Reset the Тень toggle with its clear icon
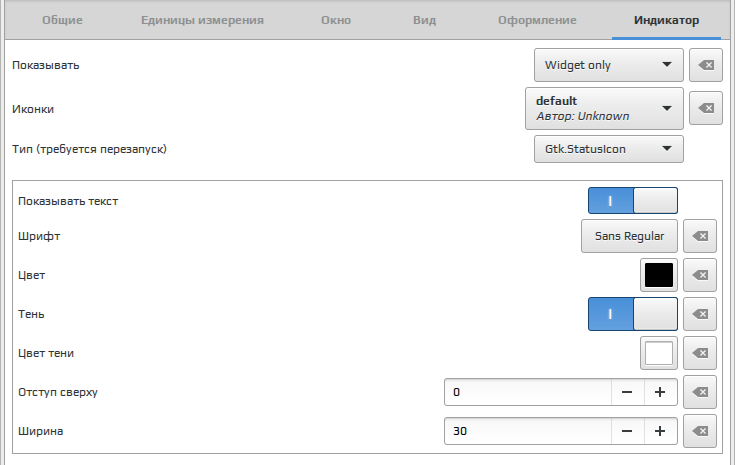This screenshot has height=465, width=735. pos(700,314)
